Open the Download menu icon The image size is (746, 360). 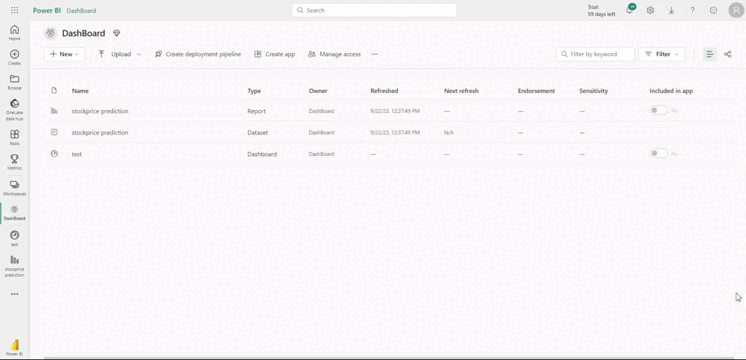pos(671,10)
